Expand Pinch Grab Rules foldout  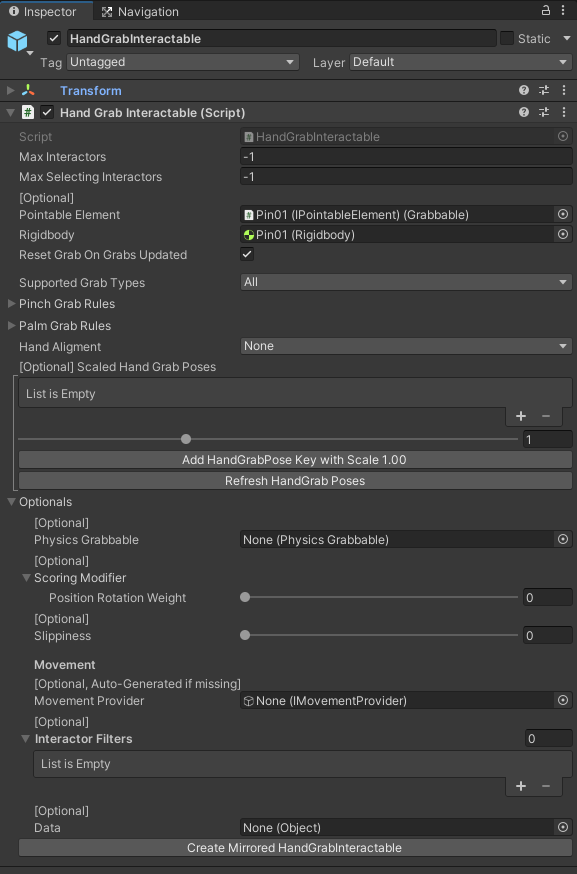[x=11, y=304]
